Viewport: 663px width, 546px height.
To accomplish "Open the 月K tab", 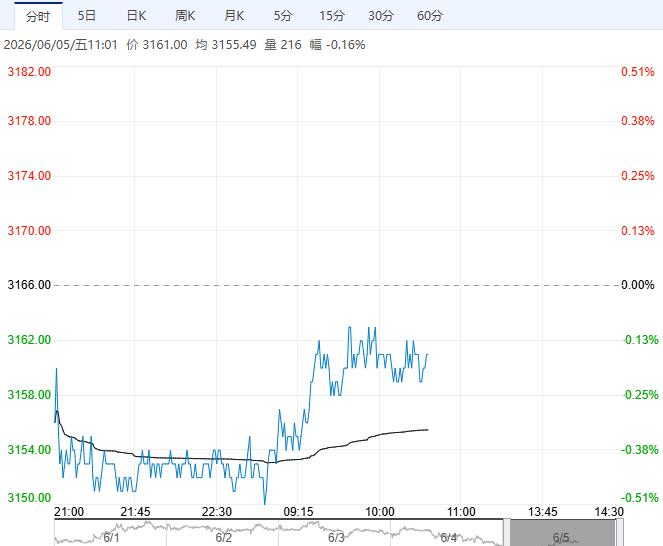I will point(234,16).
